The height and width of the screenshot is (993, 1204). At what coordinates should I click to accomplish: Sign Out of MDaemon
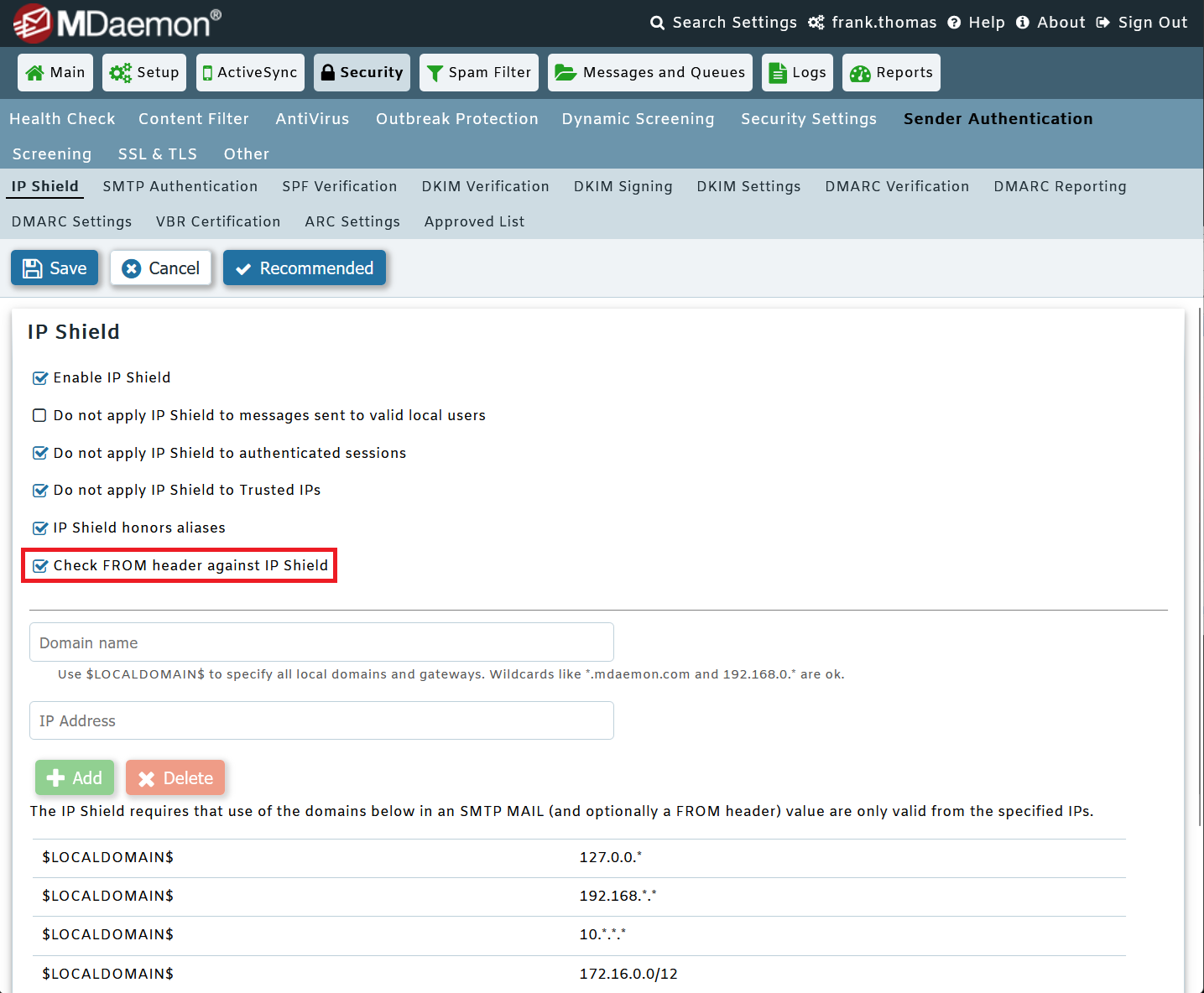1152,23
